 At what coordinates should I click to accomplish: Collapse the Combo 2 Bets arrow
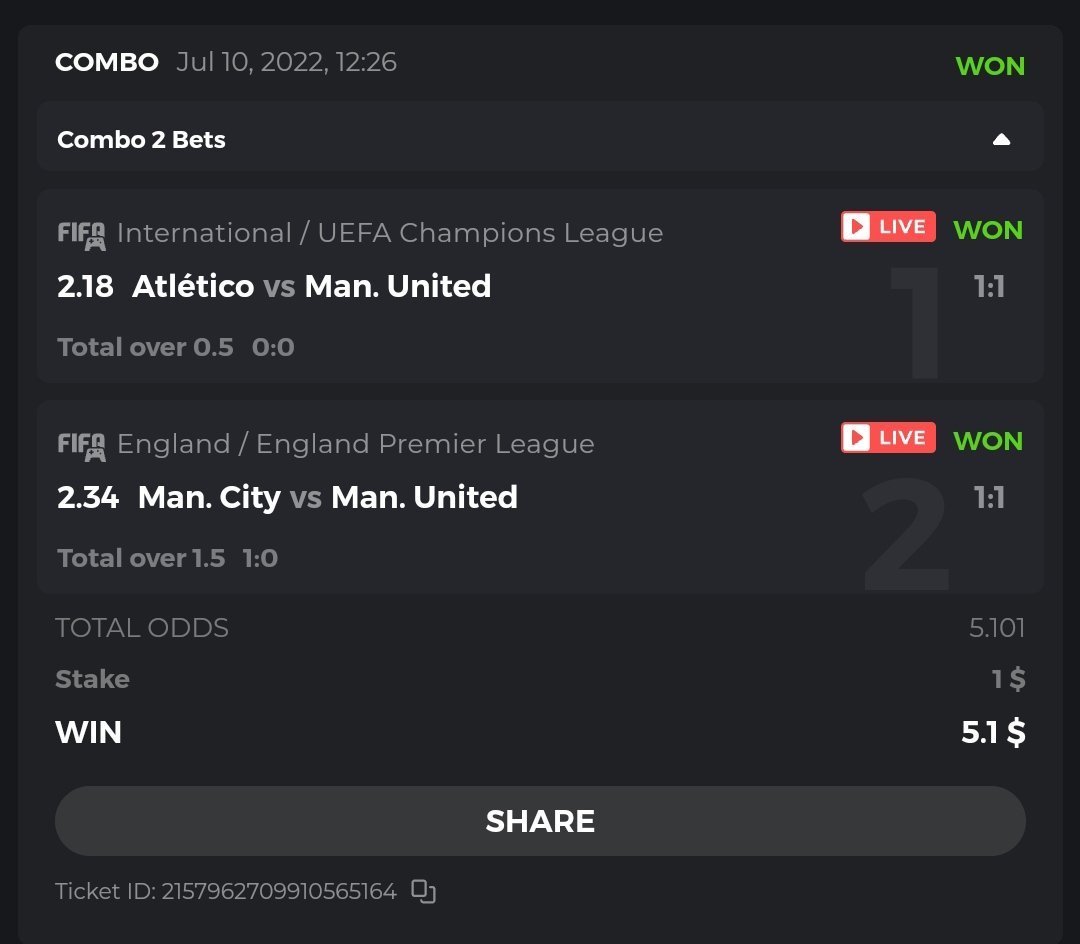pyautogui.click(x=1001, y=140)
